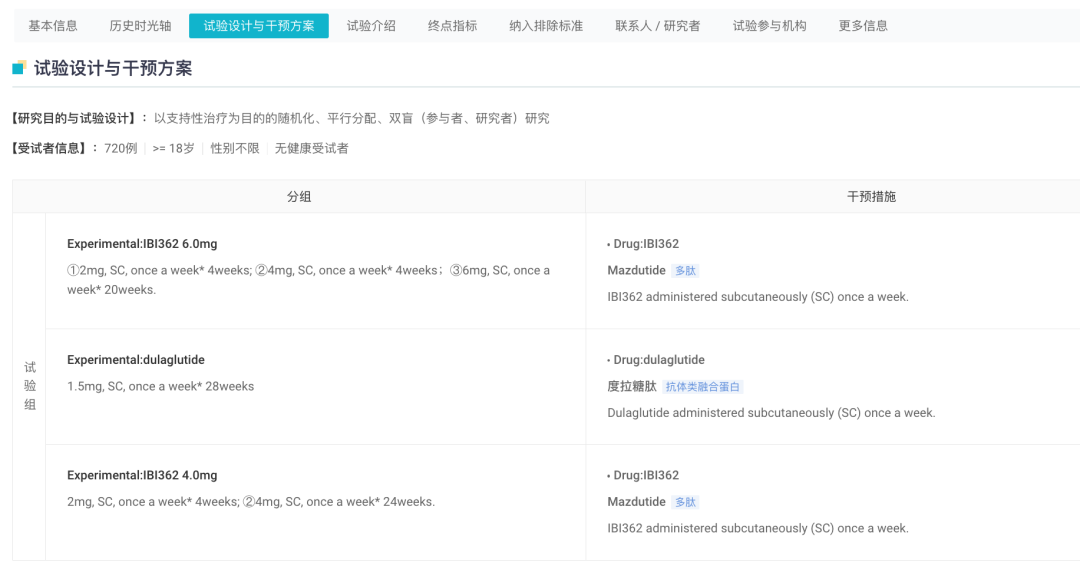Click the 分组 column header
Viewport: 1080px width, 583px height.
click(x=299, y=196)
